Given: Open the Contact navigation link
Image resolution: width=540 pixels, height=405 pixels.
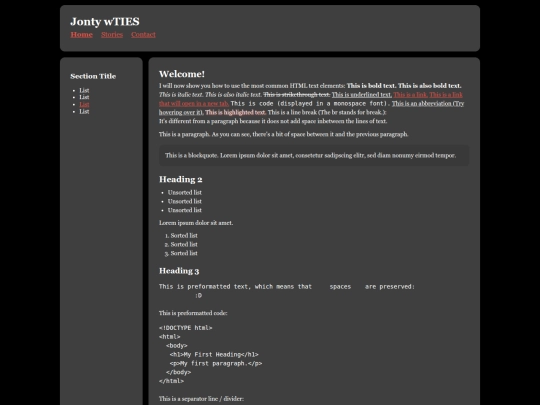Looking at the screenshot, I should [x=143, y=34].
